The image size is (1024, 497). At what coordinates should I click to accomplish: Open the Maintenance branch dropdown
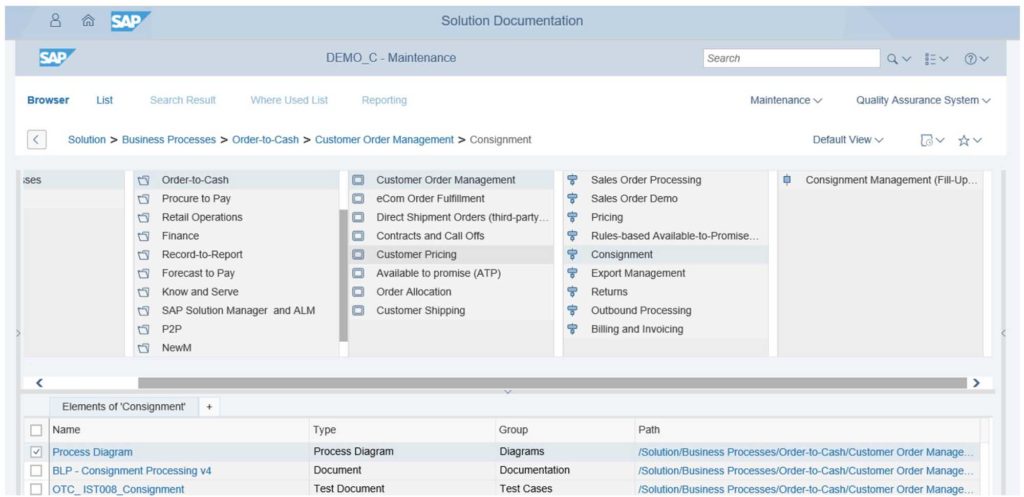pos(786,101)
